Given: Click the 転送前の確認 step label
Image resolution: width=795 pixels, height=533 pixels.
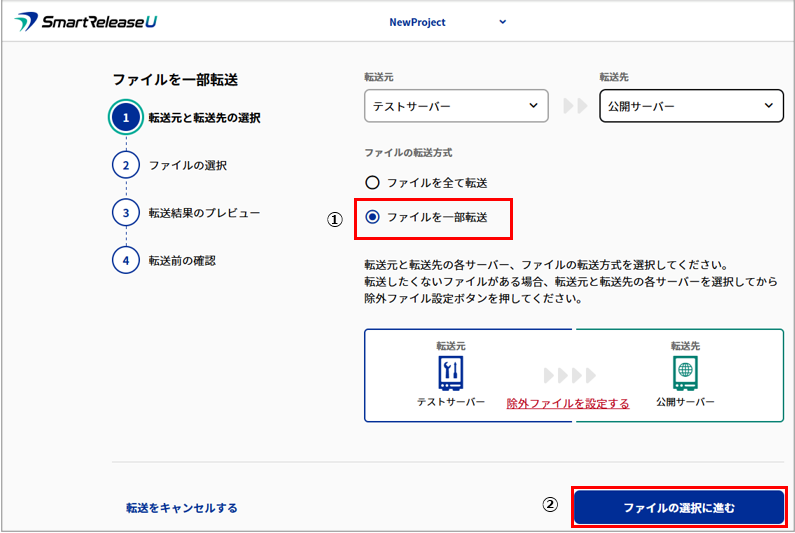Looking at the screenshot, I should (182, 260).
